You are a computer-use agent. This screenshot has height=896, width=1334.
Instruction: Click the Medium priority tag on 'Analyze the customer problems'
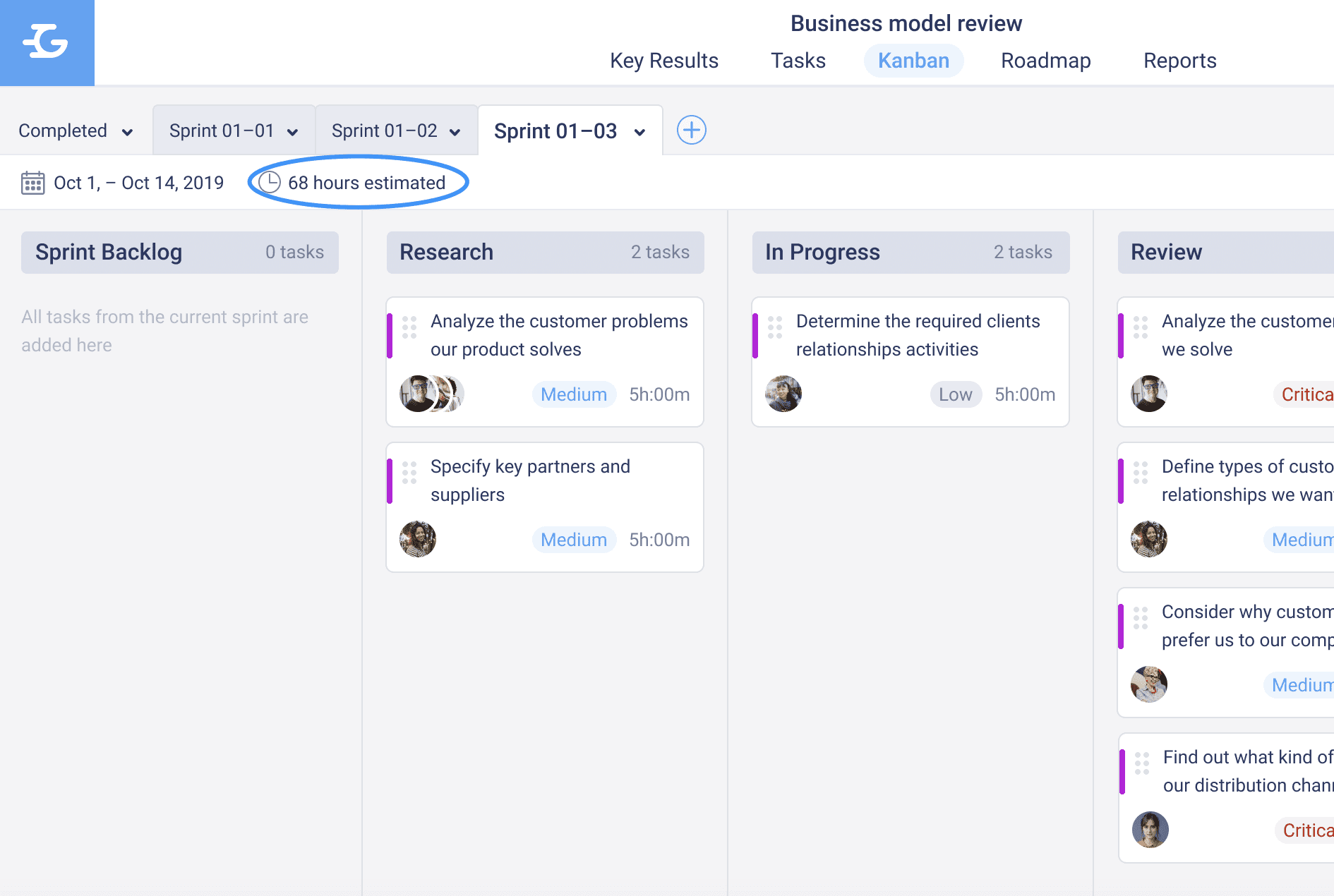point(573,394)
